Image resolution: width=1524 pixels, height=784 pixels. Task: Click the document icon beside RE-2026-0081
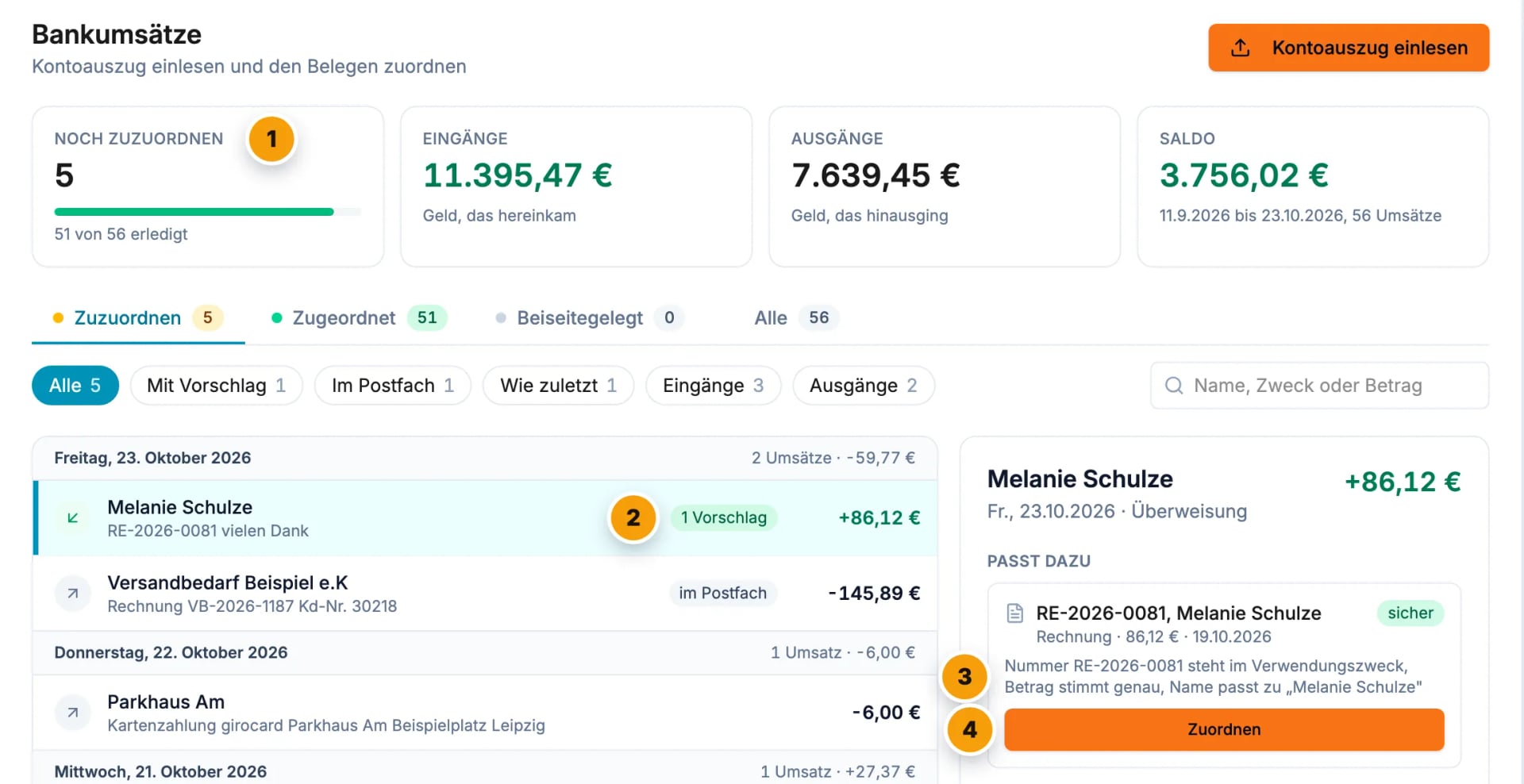[x=1014, y=613]
